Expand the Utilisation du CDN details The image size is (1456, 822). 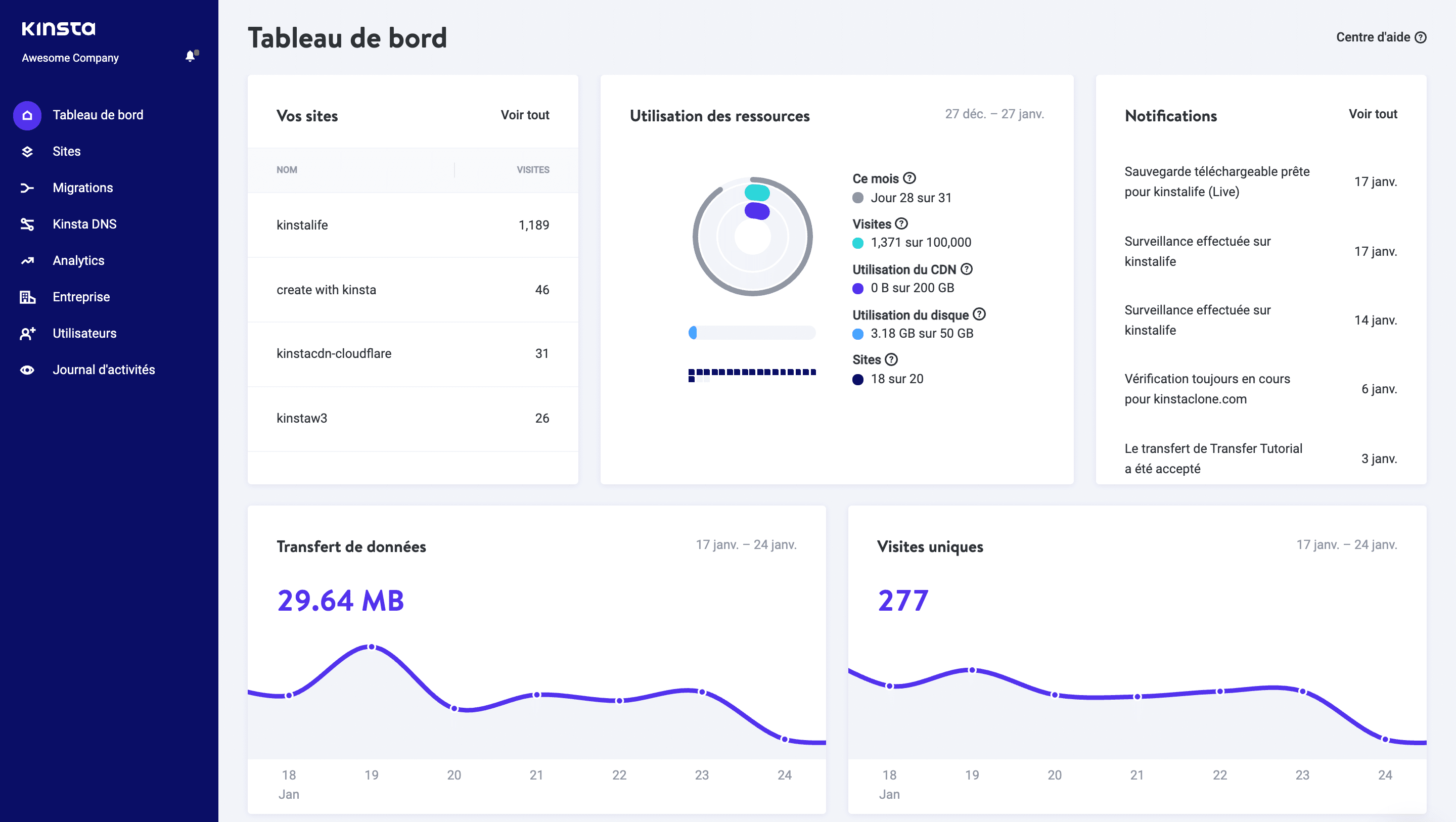[965, 269]
